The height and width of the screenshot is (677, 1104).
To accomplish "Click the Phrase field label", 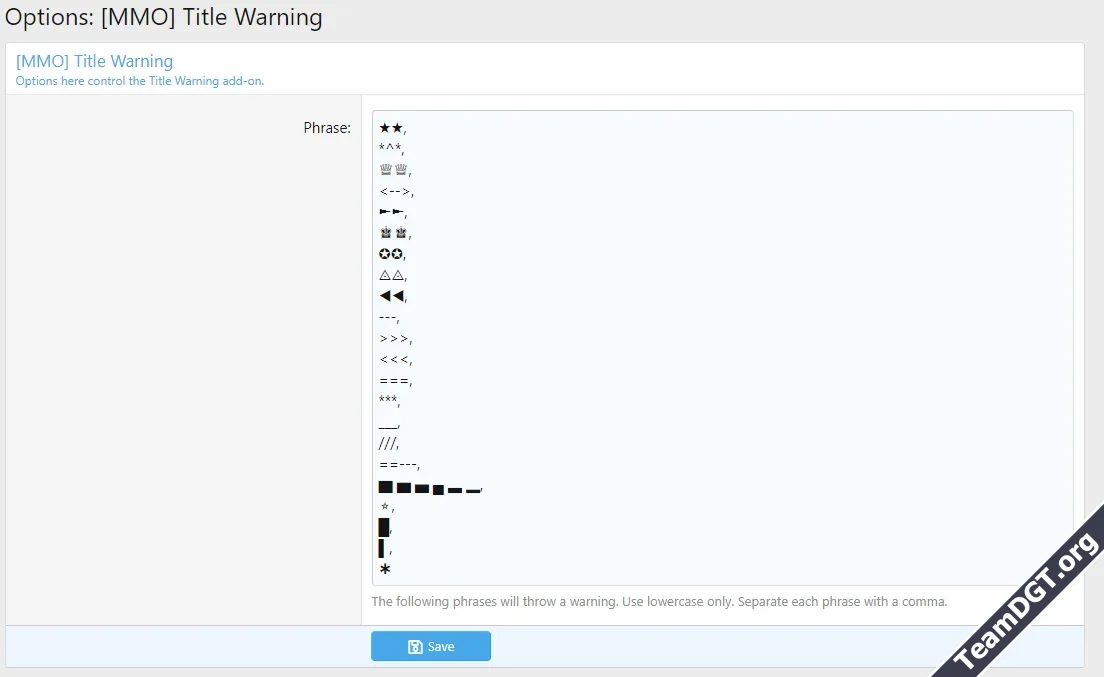I will pos(327,127).
